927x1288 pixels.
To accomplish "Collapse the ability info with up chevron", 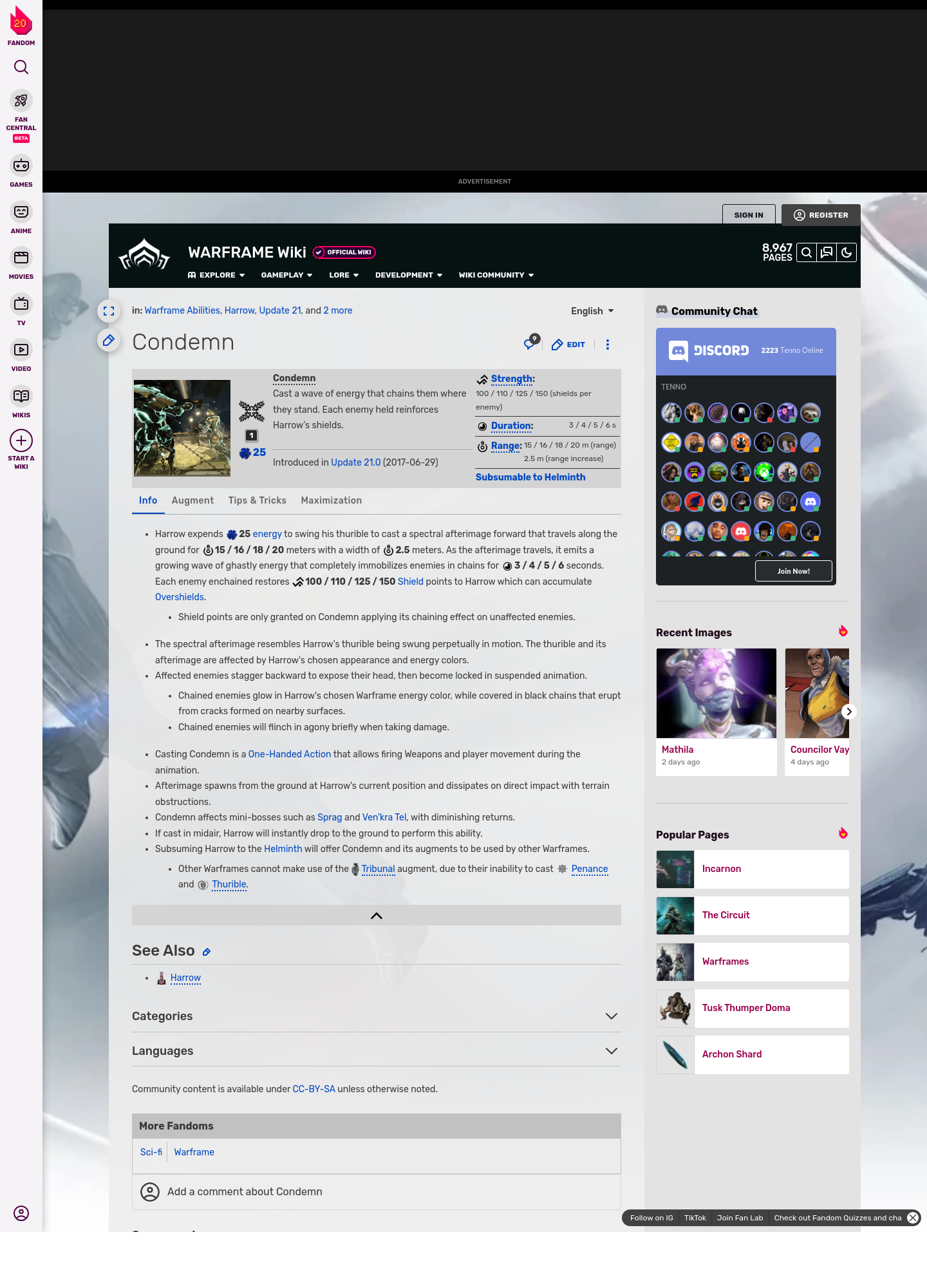I will pos(377,916).
